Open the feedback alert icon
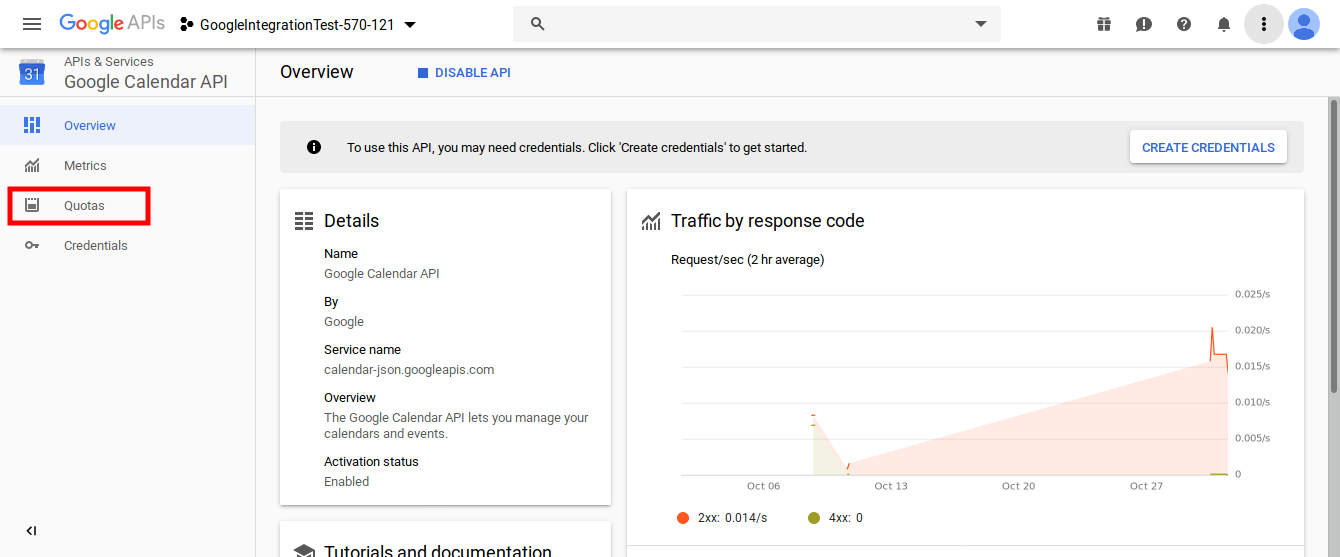The image size is (1340, 557). point(1144,24)
